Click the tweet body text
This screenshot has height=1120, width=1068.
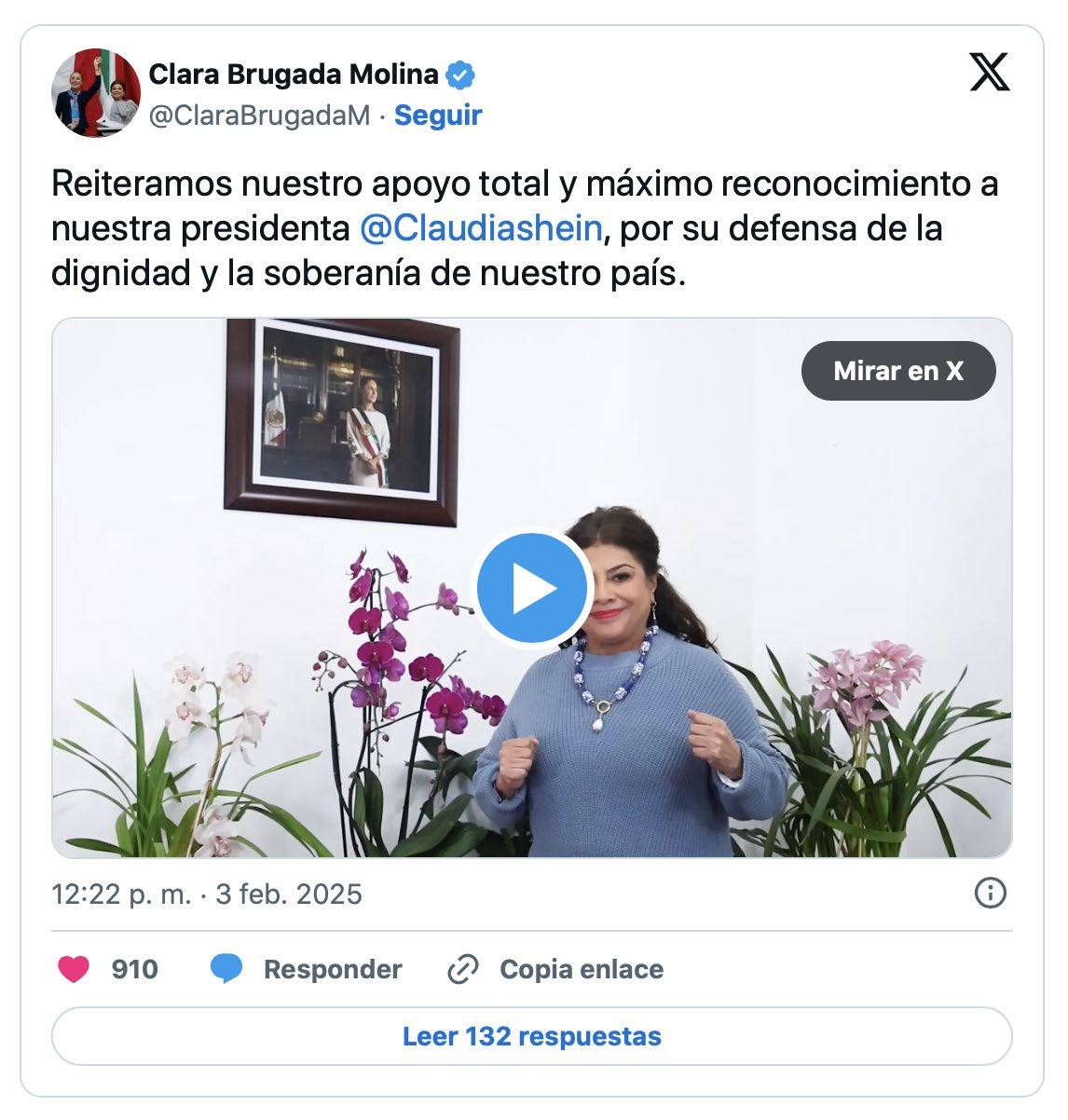[x=526, y=229]
